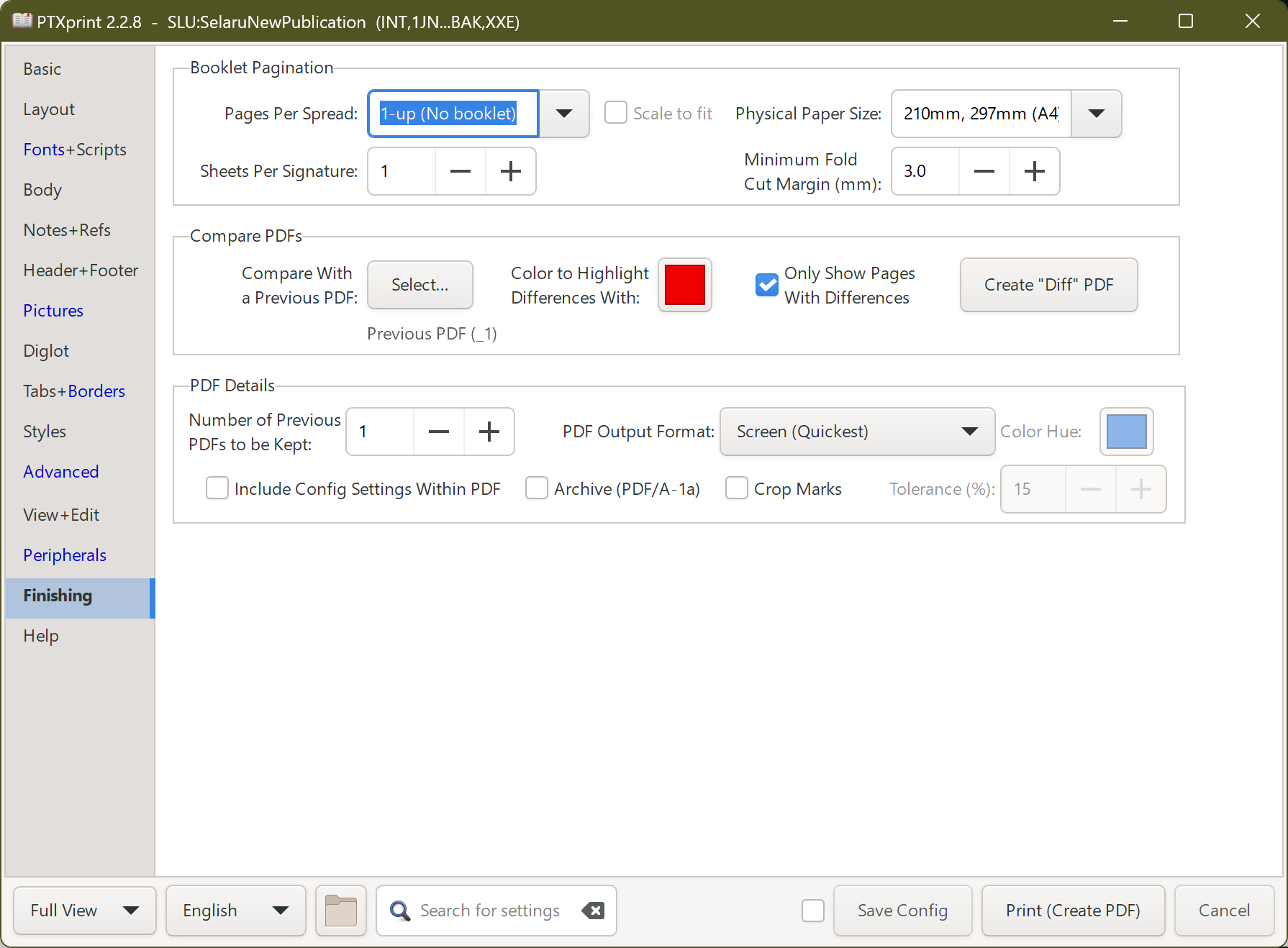This screenshot has height=948, width=1288.
Task: Open the Advanced settings section
Action: coord(61,471)
